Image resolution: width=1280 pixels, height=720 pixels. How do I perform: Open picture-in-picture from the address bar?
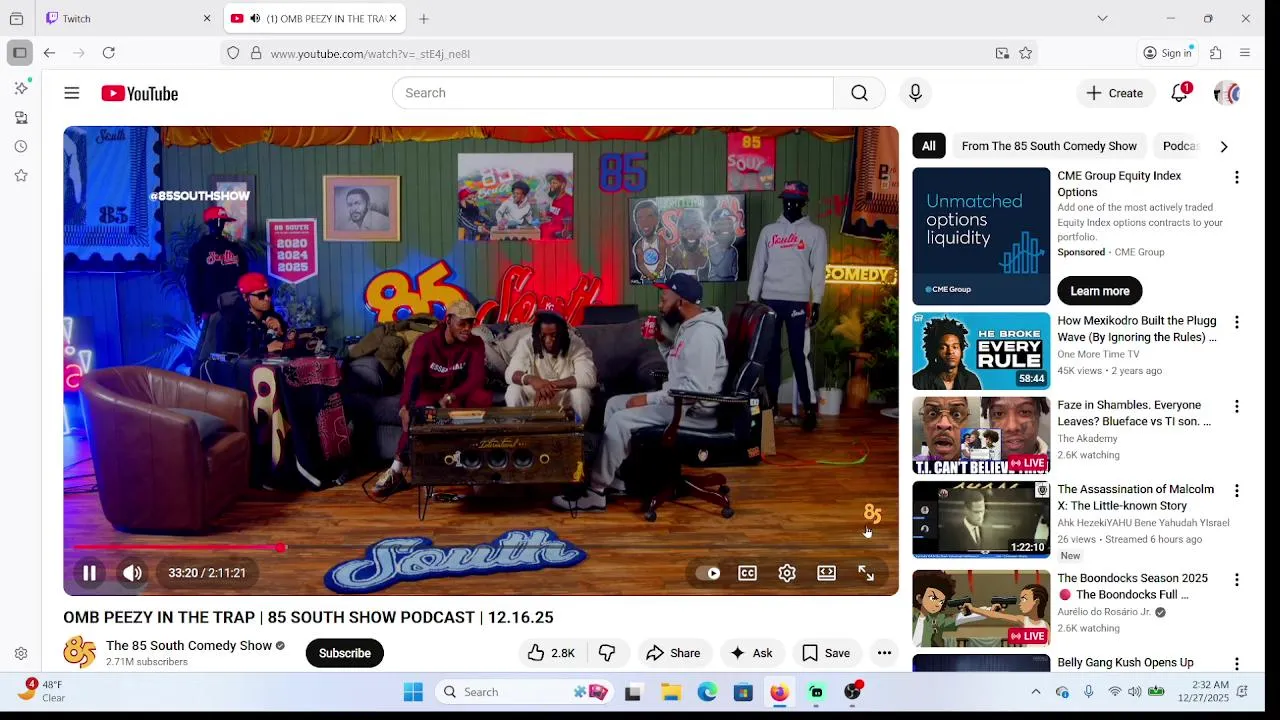[x=1002, y=53]
